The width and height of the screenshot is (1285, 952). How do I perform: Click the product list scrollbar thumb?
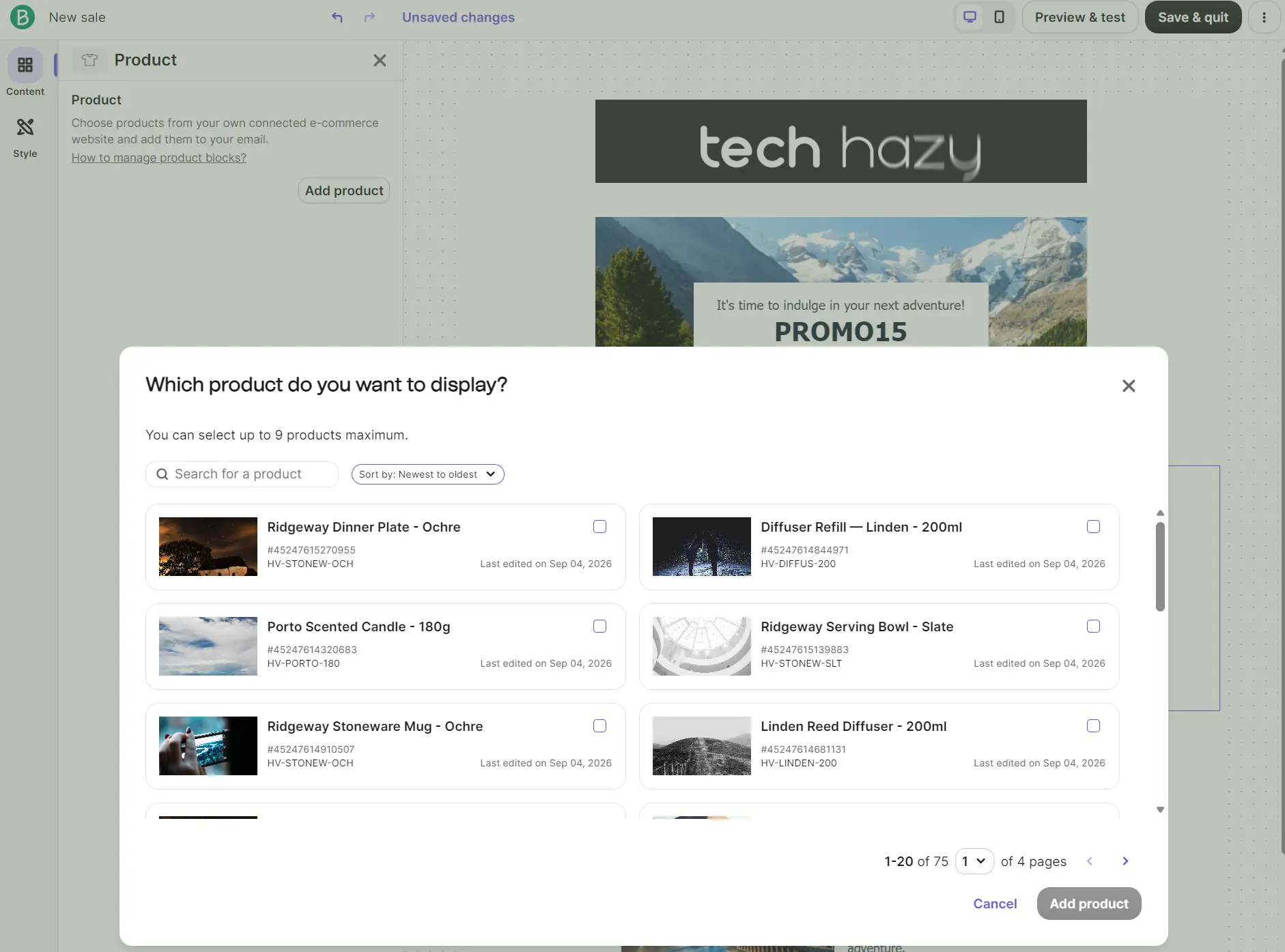tap(1160, 566)
